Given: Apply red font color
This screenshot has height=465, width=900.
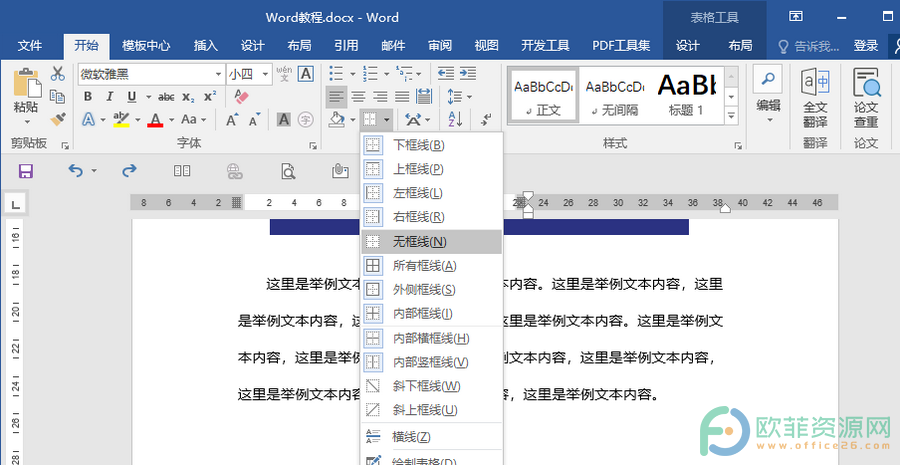Looking at the screenshot, I should click(155, 119).
